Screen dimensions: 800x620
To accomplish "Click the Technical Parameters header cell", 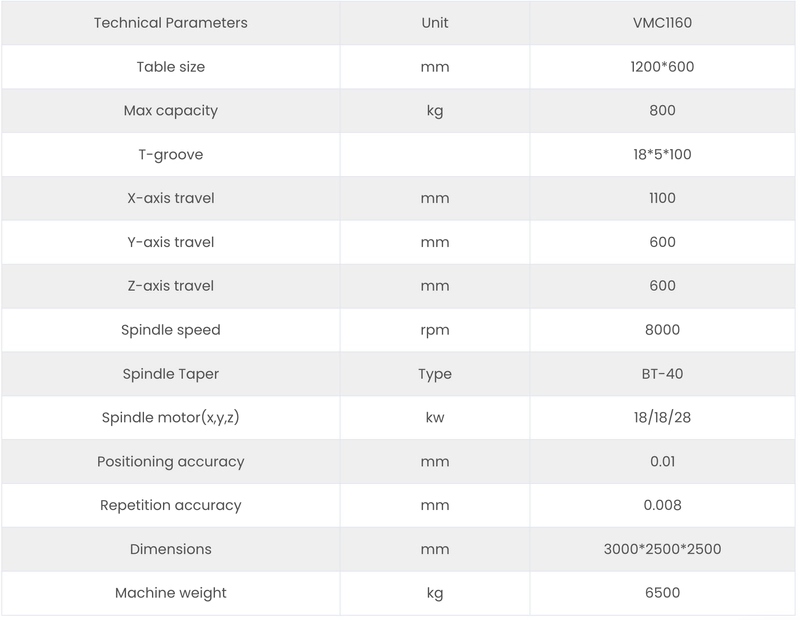I will 170,23.
